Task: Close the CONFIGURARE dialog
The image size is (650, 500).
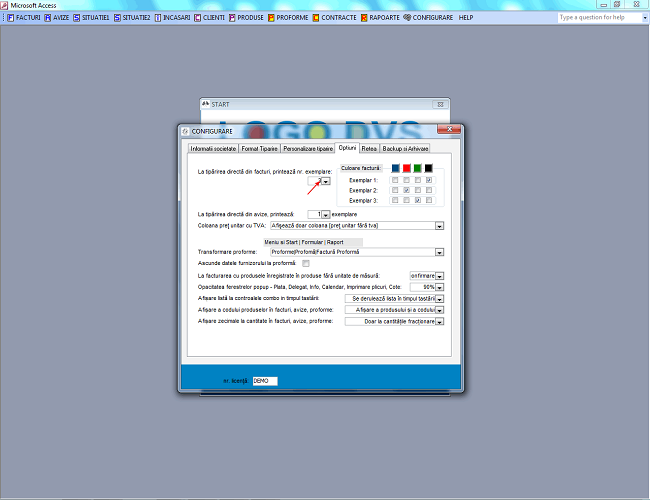Action: click(449, 129)
